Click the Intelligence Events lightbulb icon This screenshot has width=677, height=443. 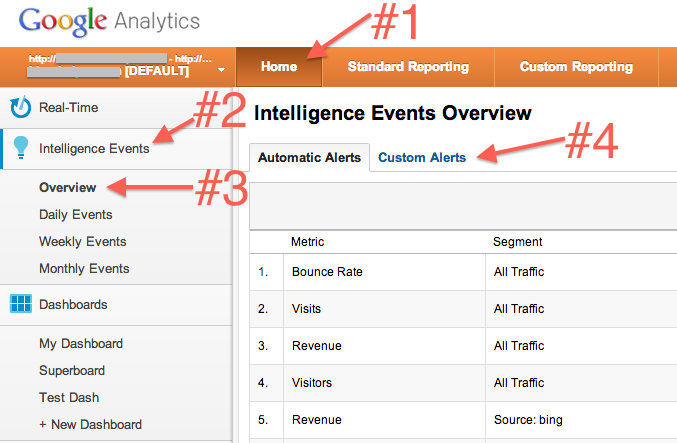click(x=21, y=148)
